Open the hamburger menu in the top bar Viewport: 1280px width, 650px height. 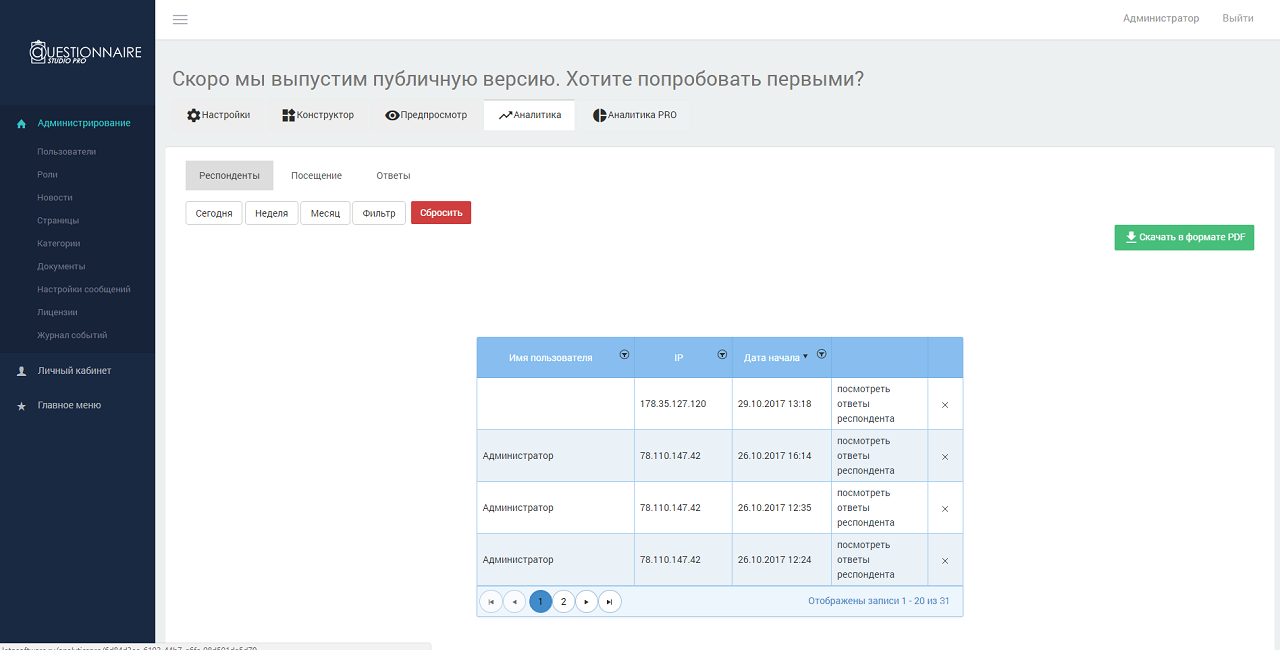180,19
